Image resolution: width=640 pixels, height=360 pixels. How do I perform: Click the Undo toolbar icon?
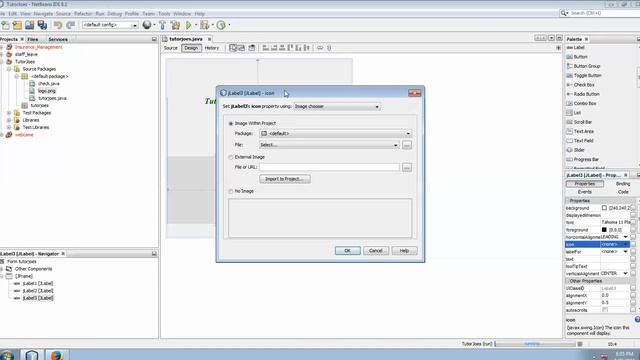tap(58, 25)
